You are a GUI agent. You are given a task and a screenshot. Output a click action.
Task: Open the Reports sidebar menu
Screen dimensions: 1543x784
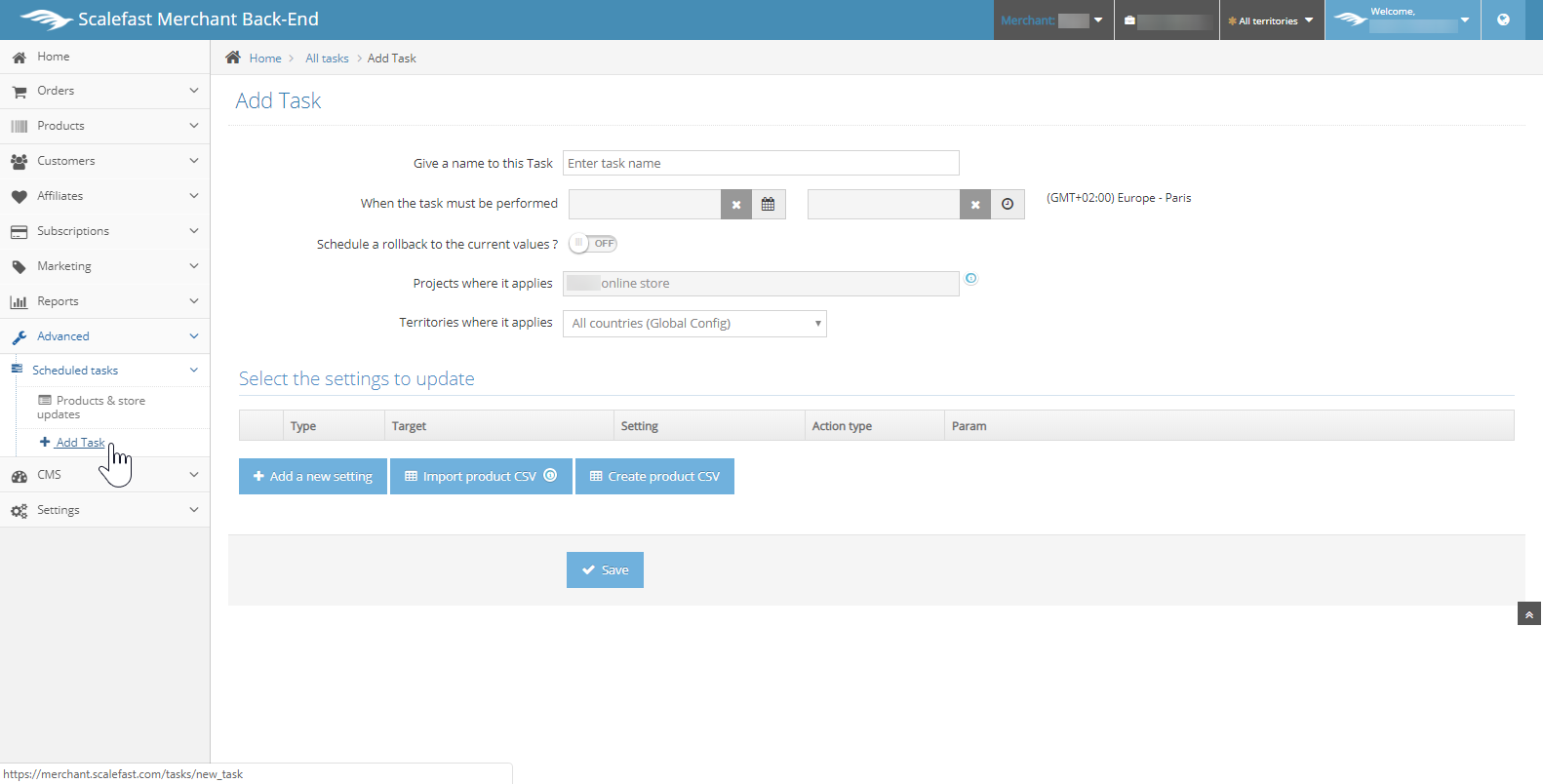point(104,301)
